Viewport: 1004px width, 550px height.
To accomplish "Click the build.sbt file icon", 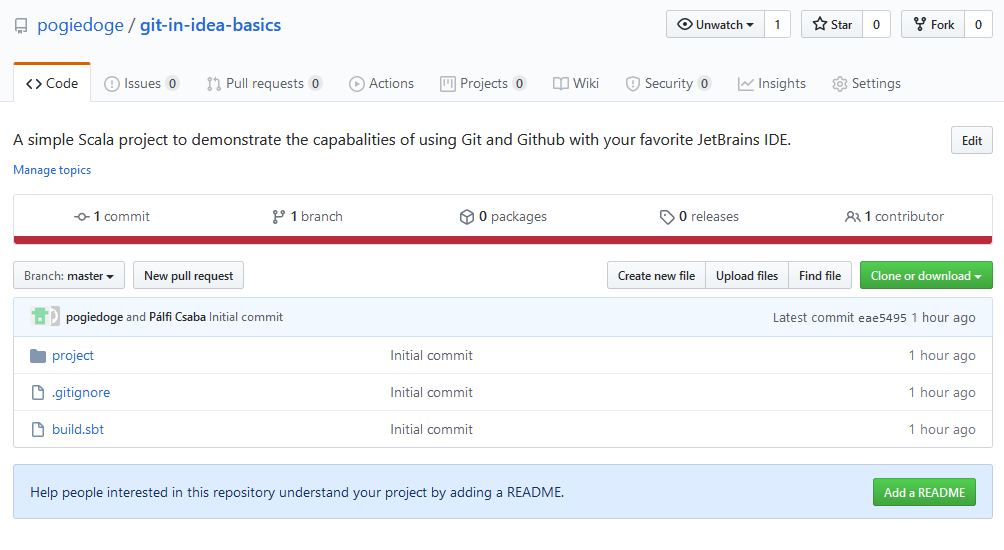I will point(38,430).
